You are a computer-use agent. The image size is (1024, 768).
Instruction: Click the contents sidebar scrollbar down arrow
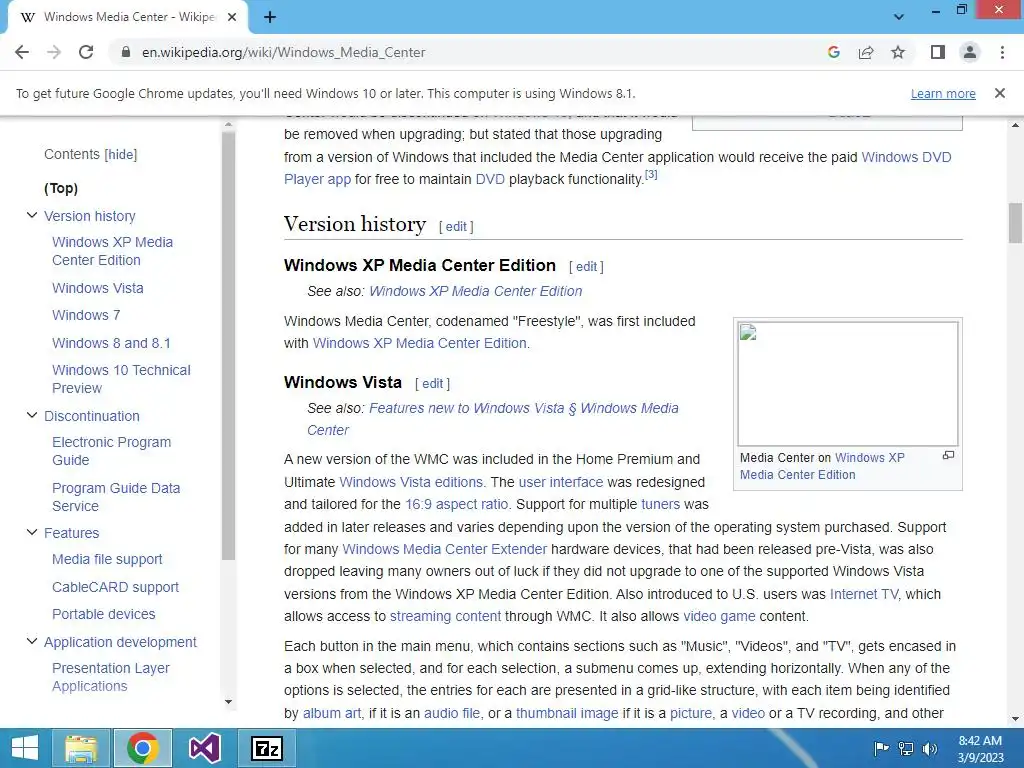tap(228, 702)
